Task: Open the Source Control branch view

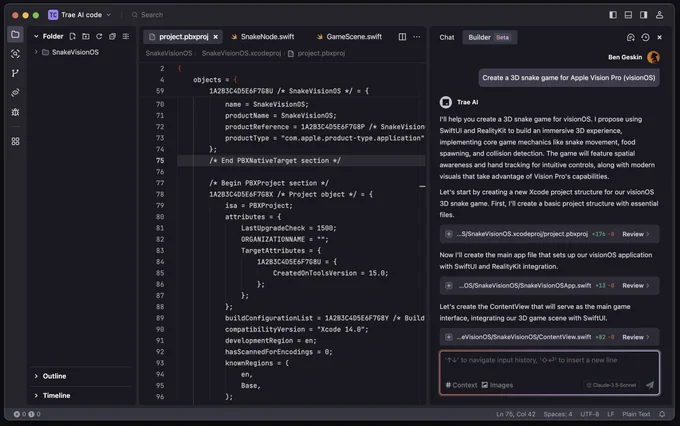Action: tap(15, 73)
